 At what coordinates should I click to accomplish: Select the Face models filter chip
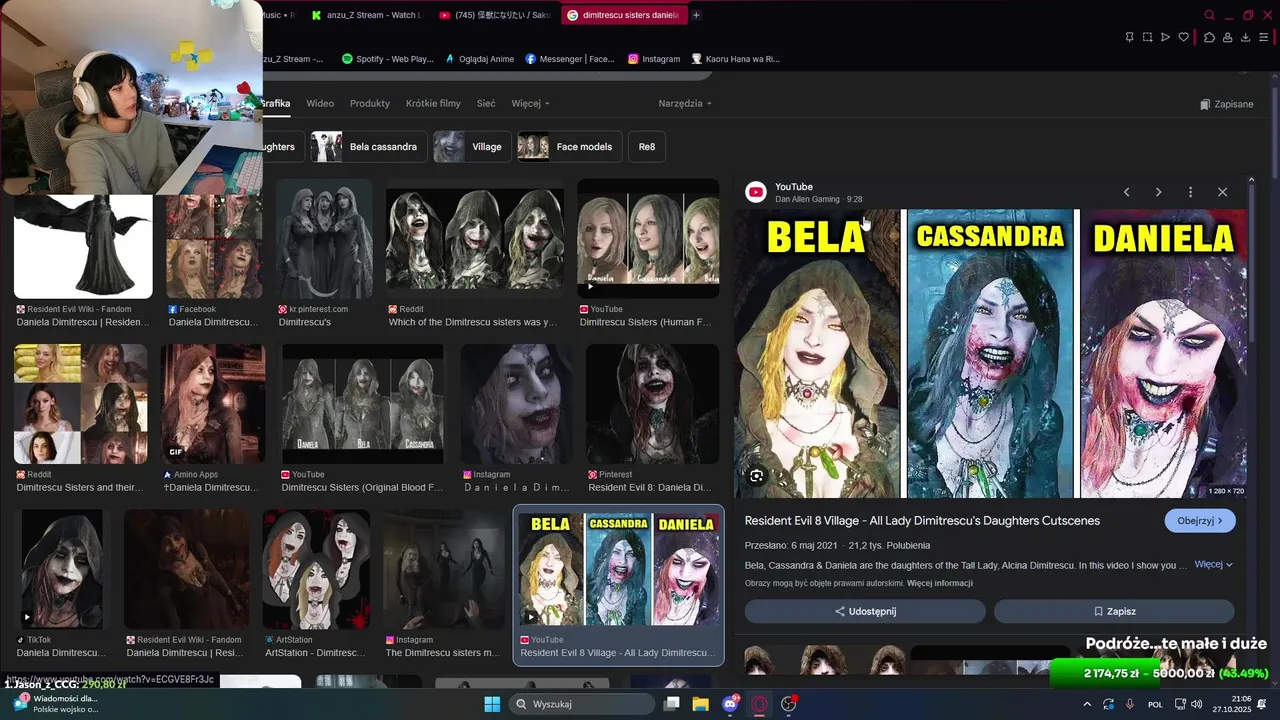(570, 146)
